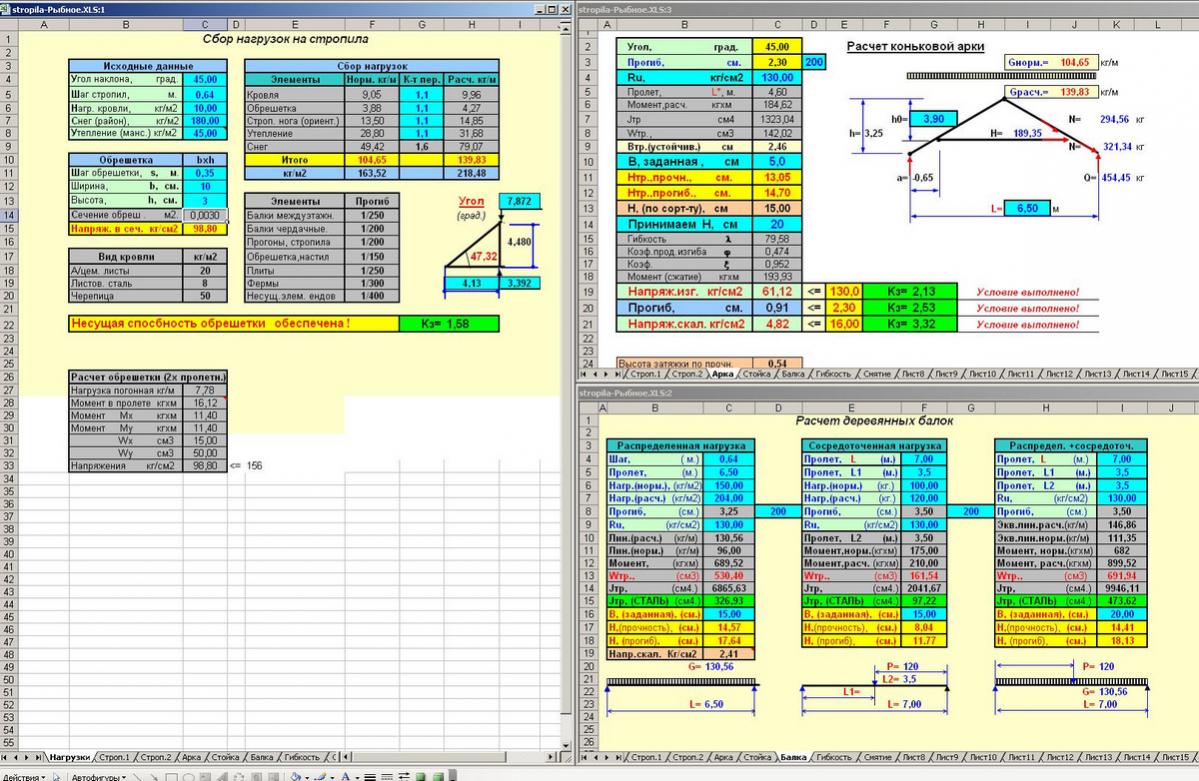
Task: Select the Arrow drawing tool
Action: click(x=154, y=777)
